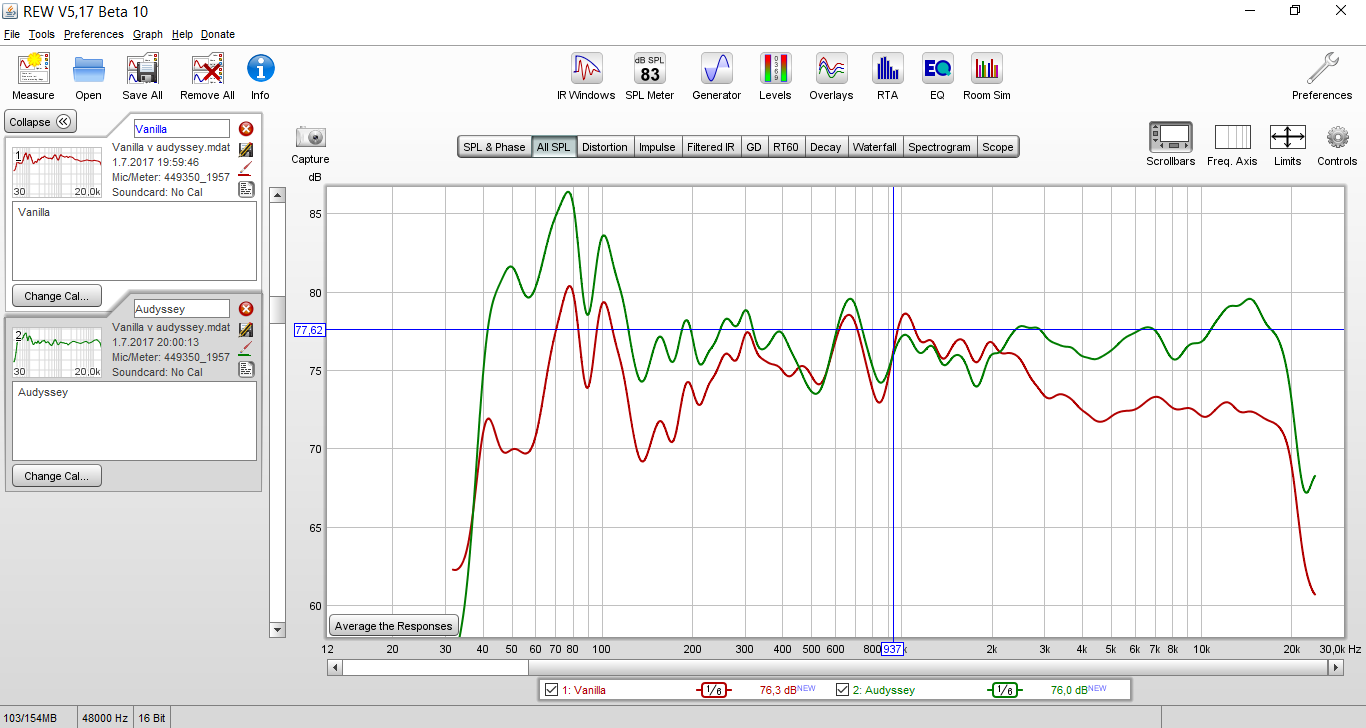Open the Preferences menu
Image resolution: width=1366 pixels, height=728 pixels.
point(94,34)
